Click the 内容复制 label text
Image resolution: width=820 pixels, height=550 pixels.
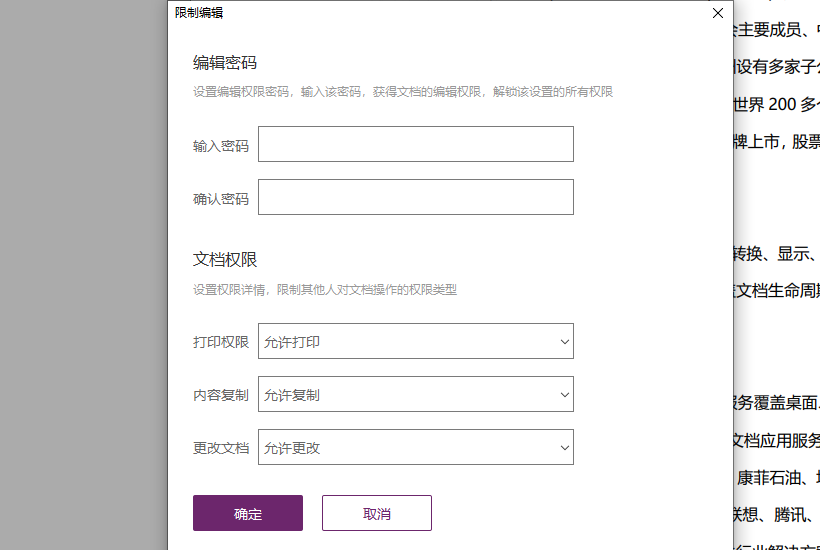click(221, 395)
